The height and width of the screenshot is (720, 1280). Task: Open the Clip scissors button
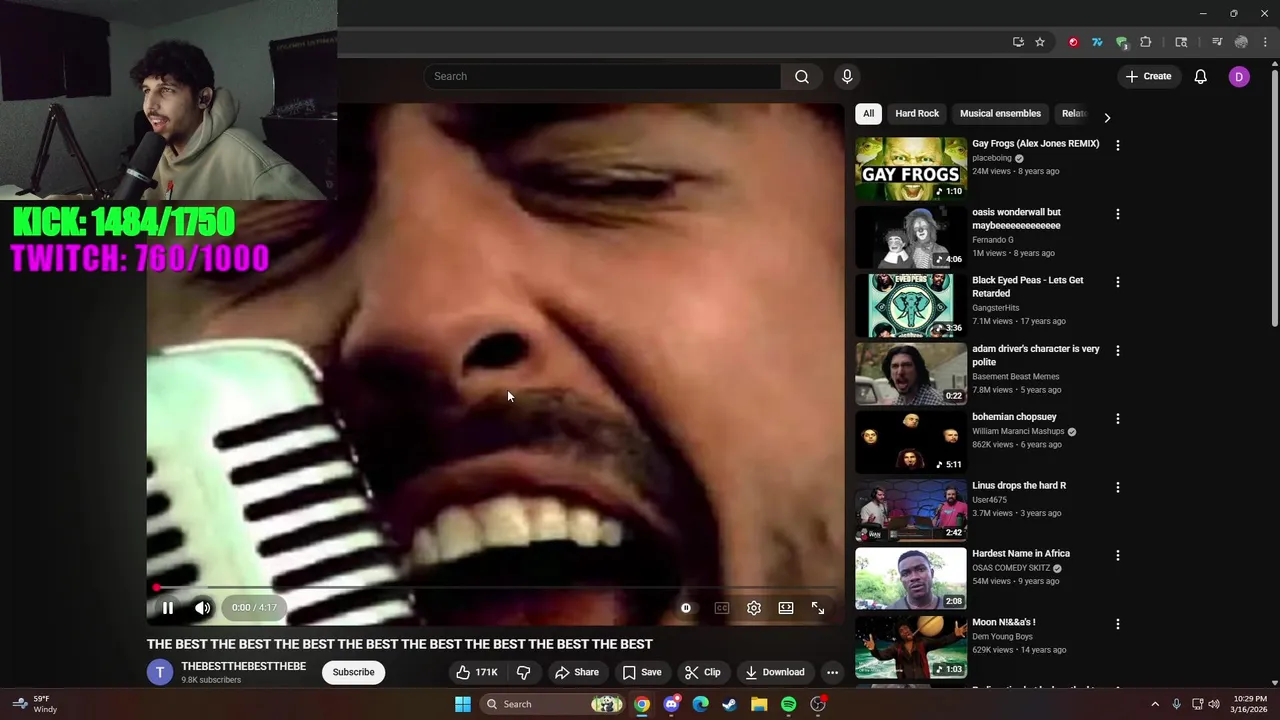pos(703,672)
